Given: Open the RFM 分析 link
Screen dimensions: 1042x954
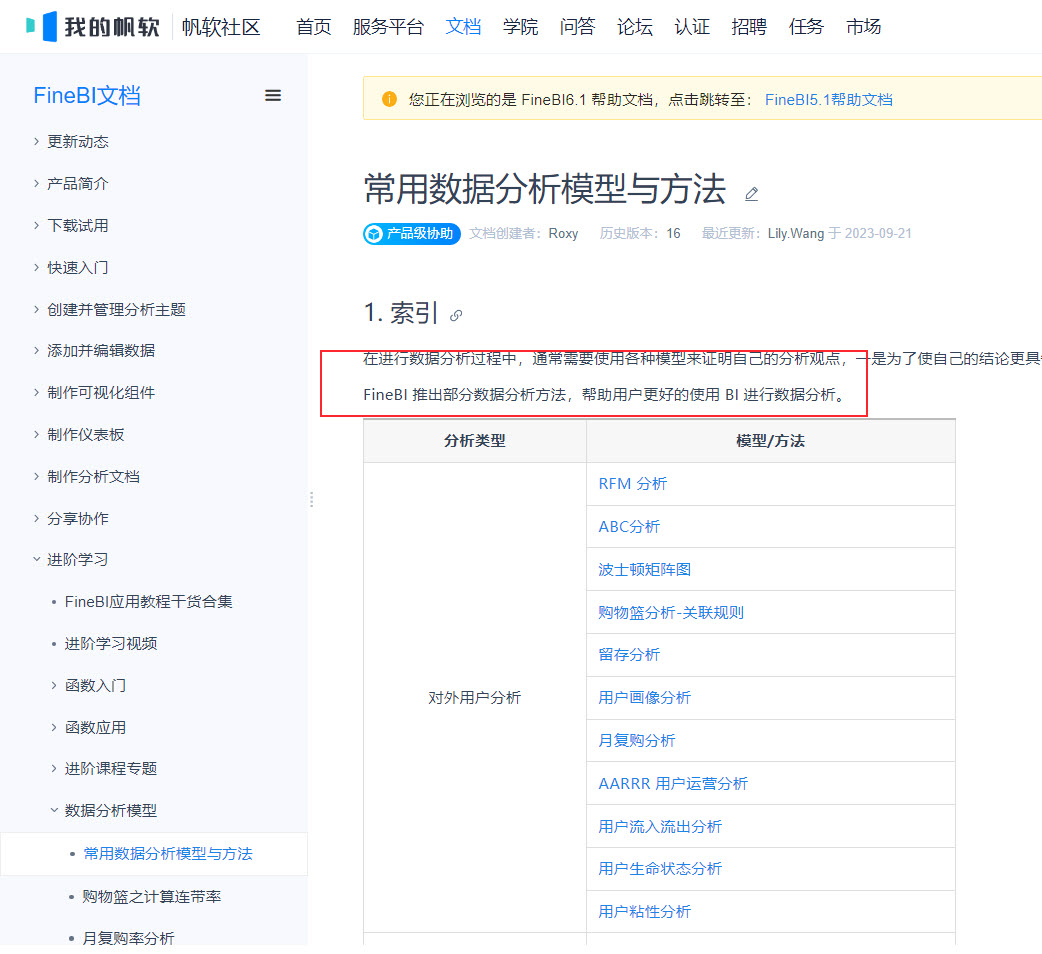Looking at the screenshot, I should [x=632, y=484].
